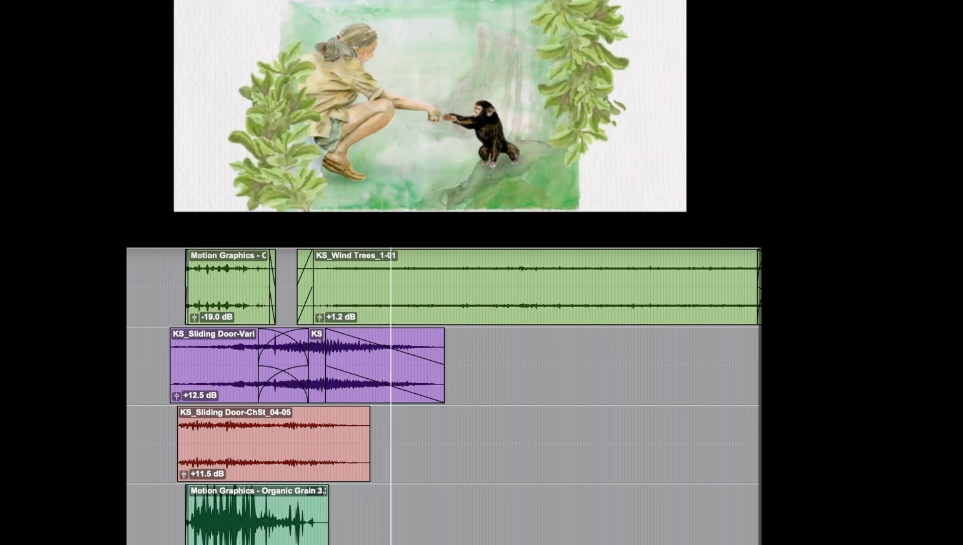Open the -19.0 dB clip gain value
Screen dimensions: 963x545
(217, 317)
